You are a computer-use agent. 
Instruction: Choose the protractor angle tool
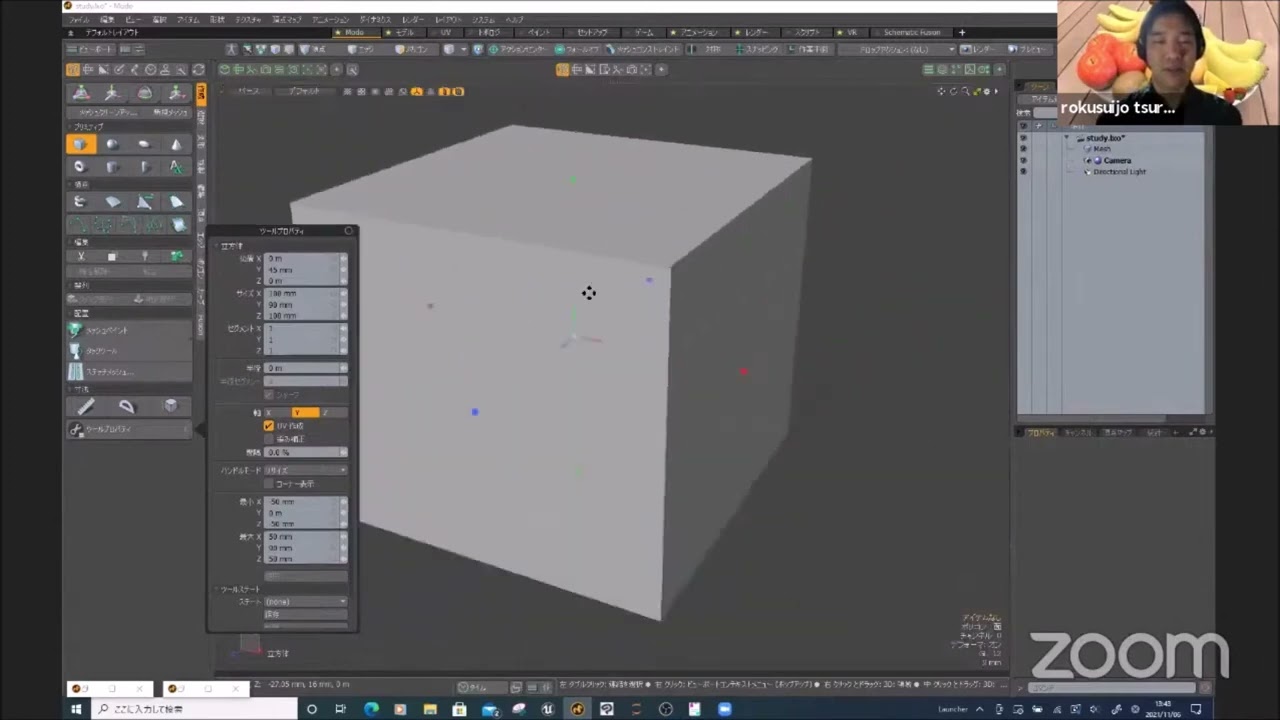click(x=127, y=406)
